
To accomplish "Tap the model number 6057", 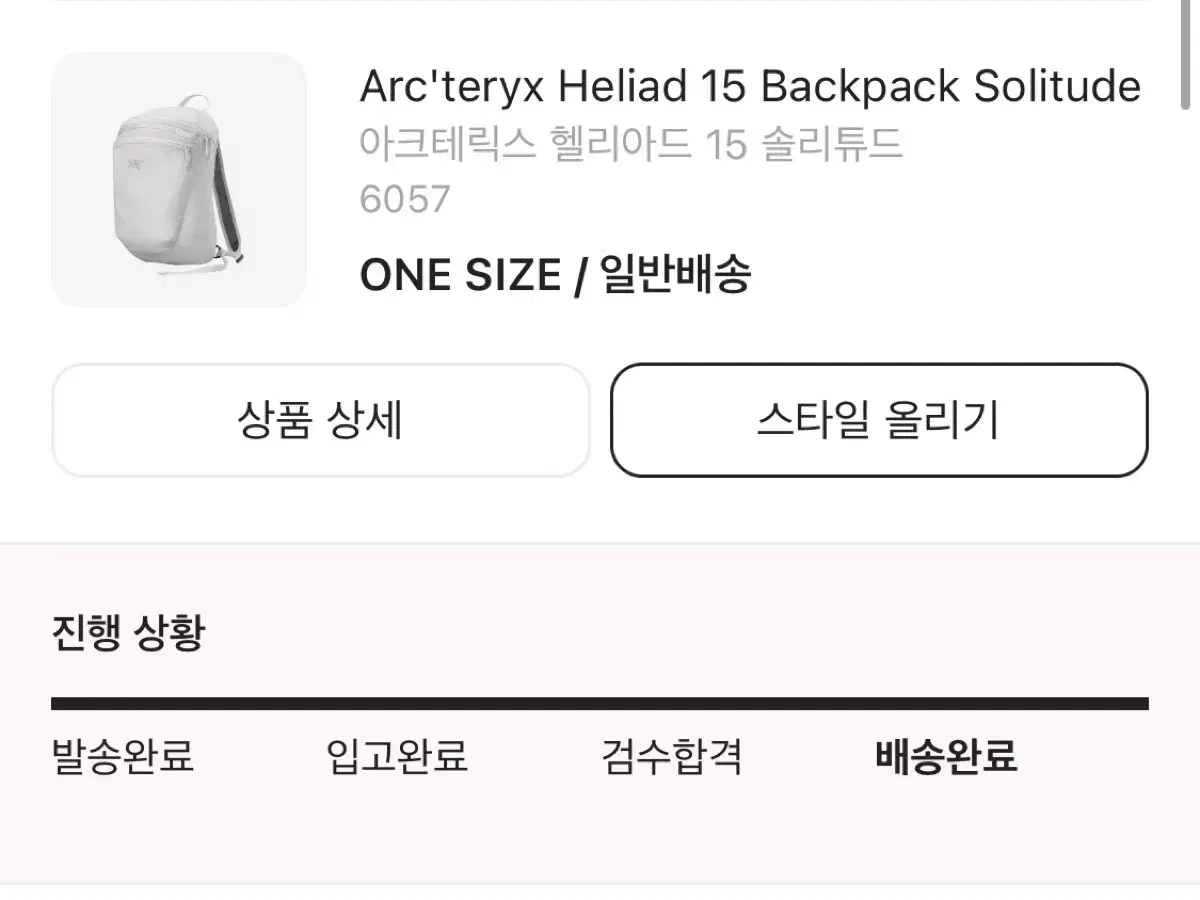I will pyautogui.click(x=405, y=200).
